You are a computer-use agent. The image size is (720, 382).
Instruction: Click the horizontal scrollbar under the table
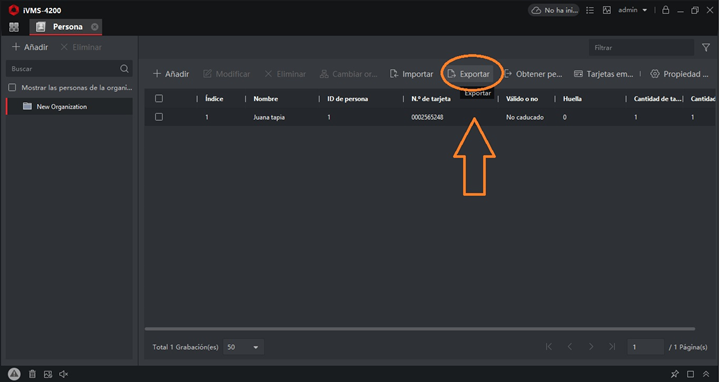(x=420, y=329)
